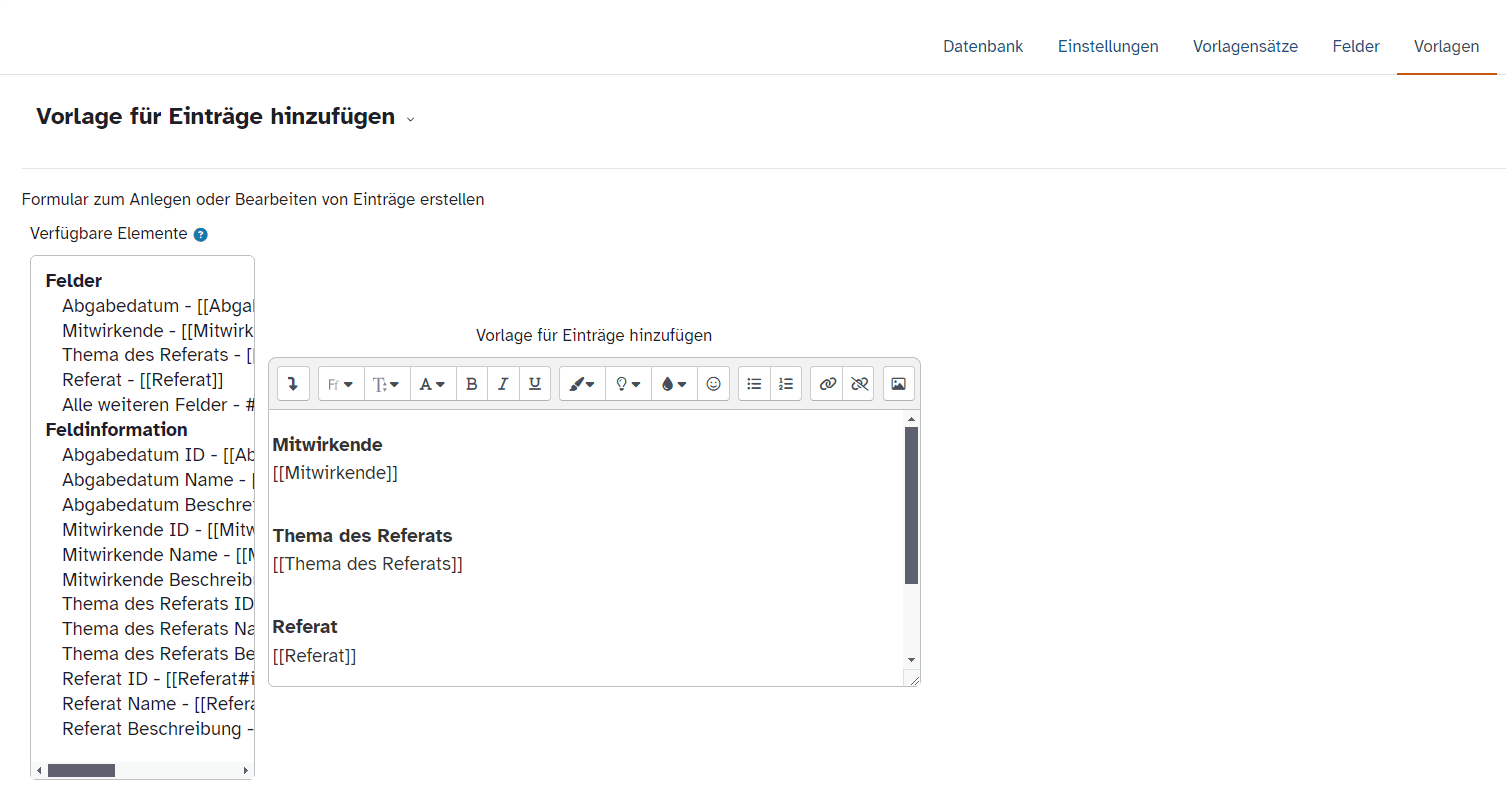This screenshot has width=1506, height=790.
Task: Open help for Verfügbare Elemente
Action: coord(201,235)
